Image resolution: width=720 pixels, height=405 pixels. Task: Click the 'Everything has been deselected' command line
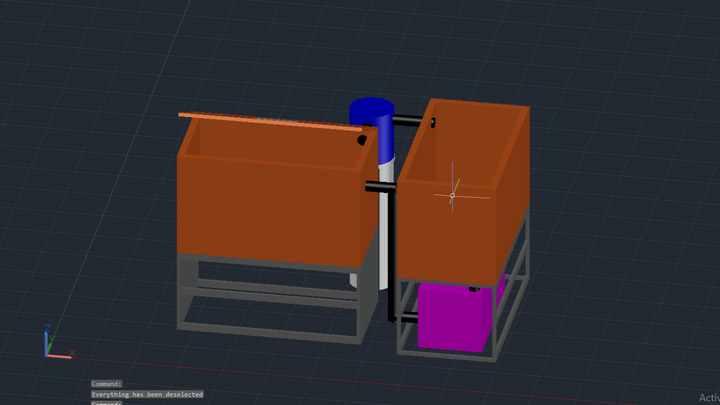point(146,394)
